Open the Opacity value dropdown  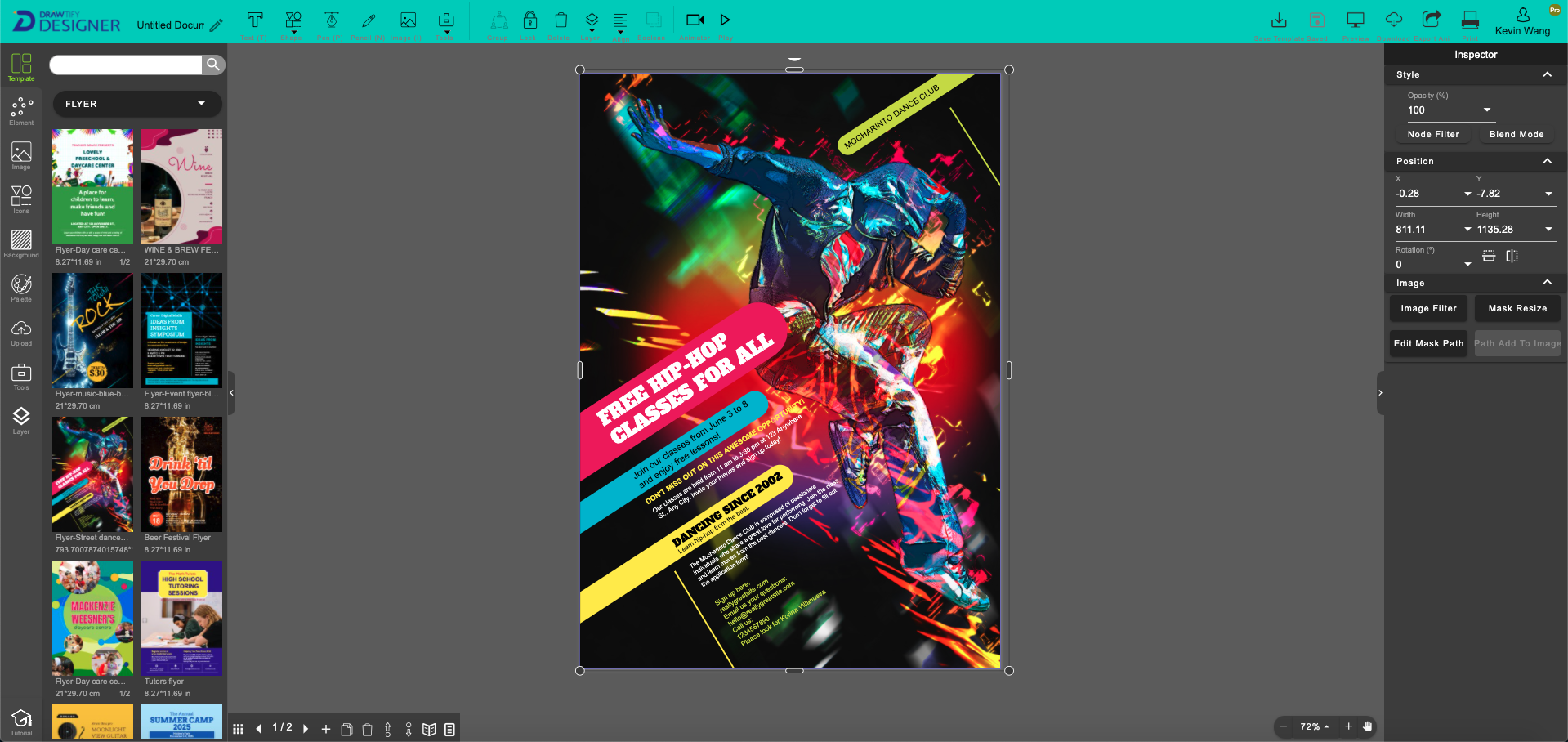coord(1487,110)
